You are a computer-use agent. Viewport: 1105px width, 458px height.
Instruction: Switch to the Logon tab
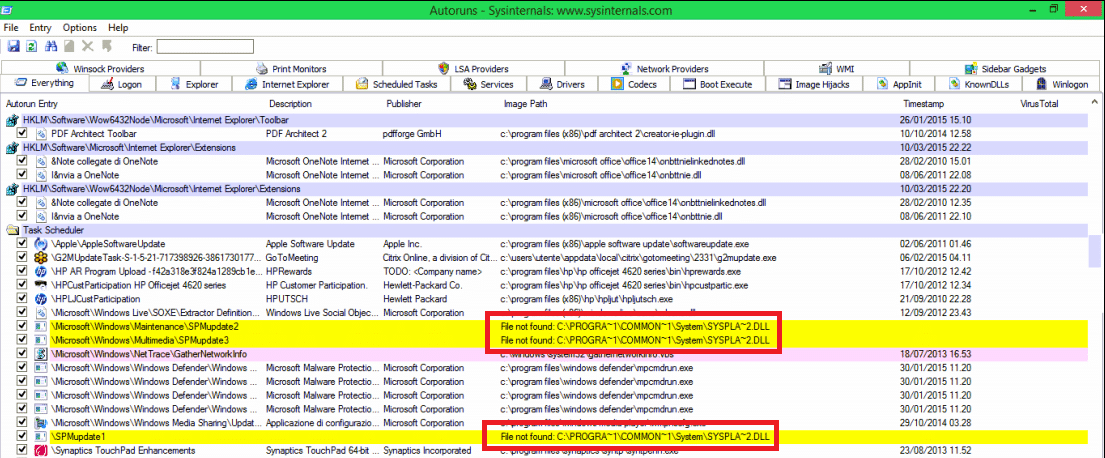123,85
